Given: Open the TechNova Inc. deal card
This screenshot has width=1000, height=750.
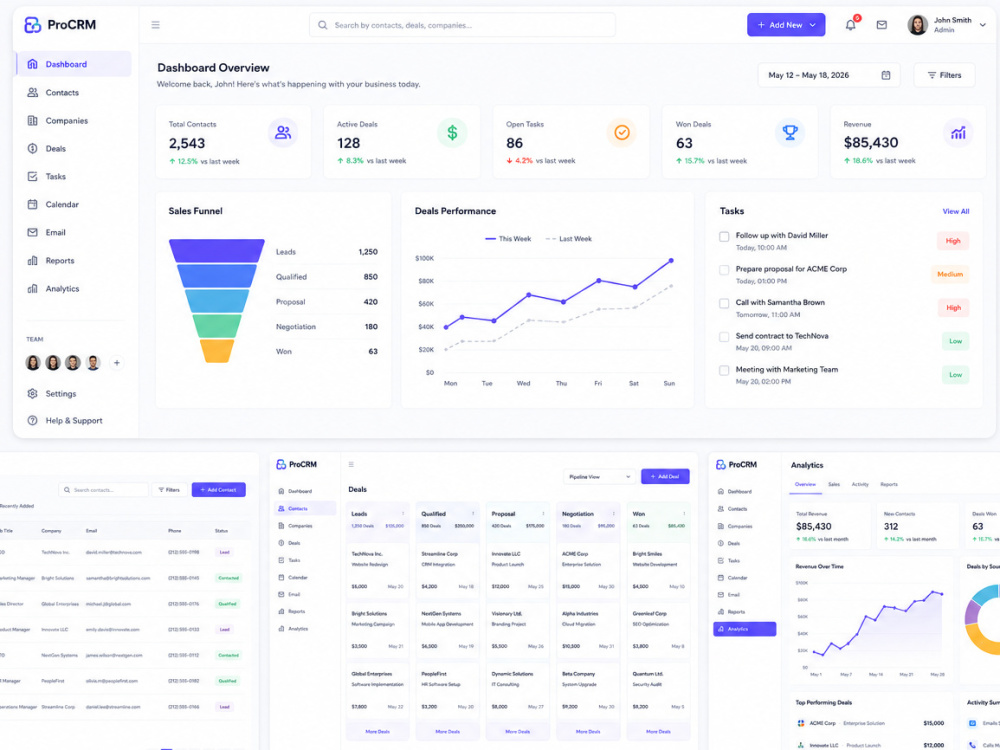Looking at the screenshot, I should (377, 570).
